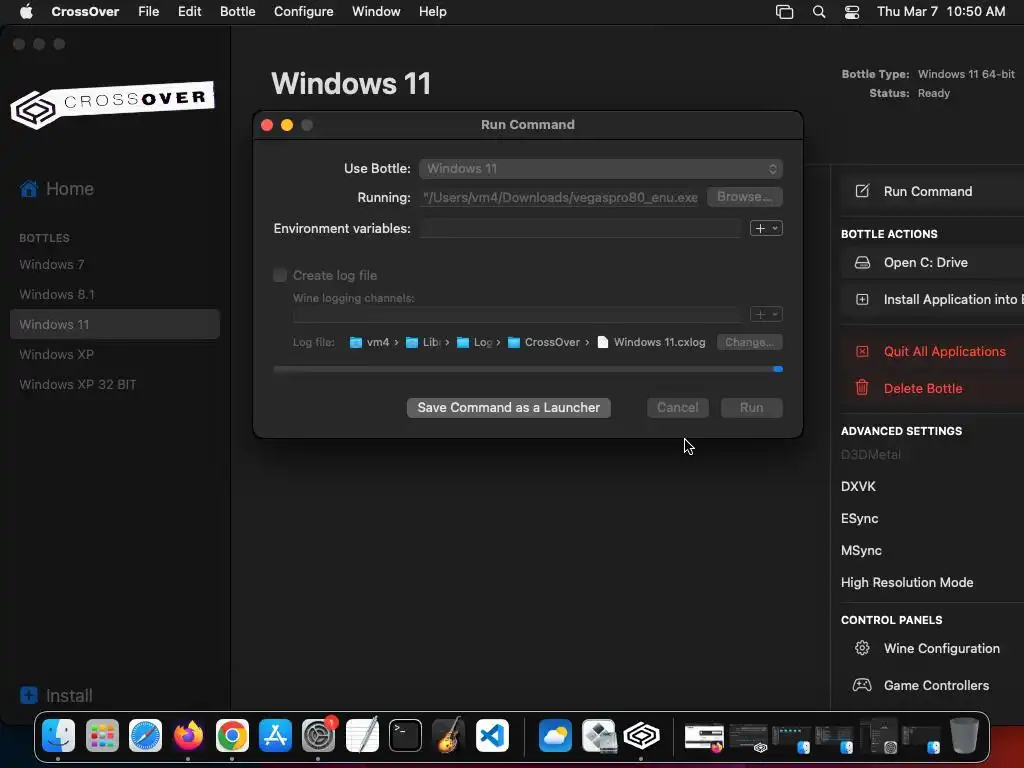
Task: Click the Install Application plus-box icon
Action: click(862, 300)
